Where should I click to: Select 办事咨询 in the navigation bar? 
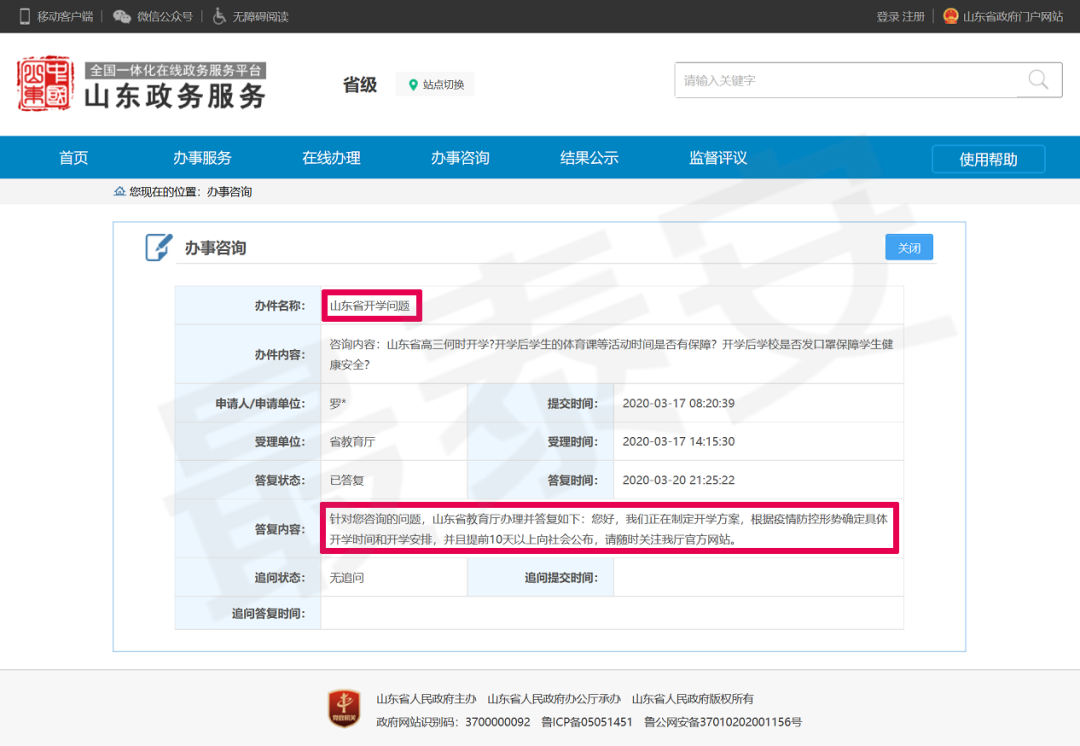coord(460,158)
